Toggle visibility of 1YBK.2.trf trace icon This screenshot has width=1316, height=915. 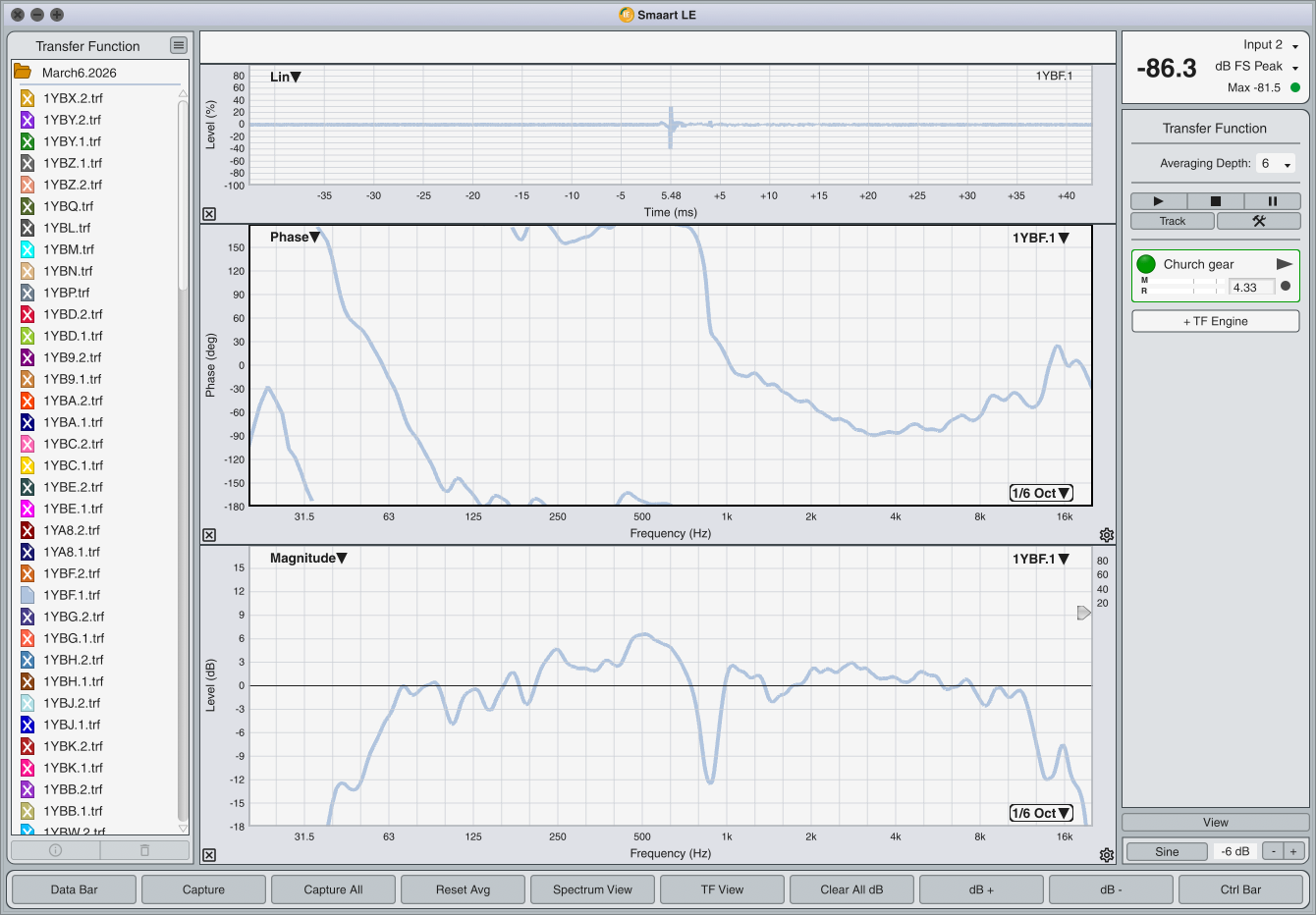click(27, 746)
